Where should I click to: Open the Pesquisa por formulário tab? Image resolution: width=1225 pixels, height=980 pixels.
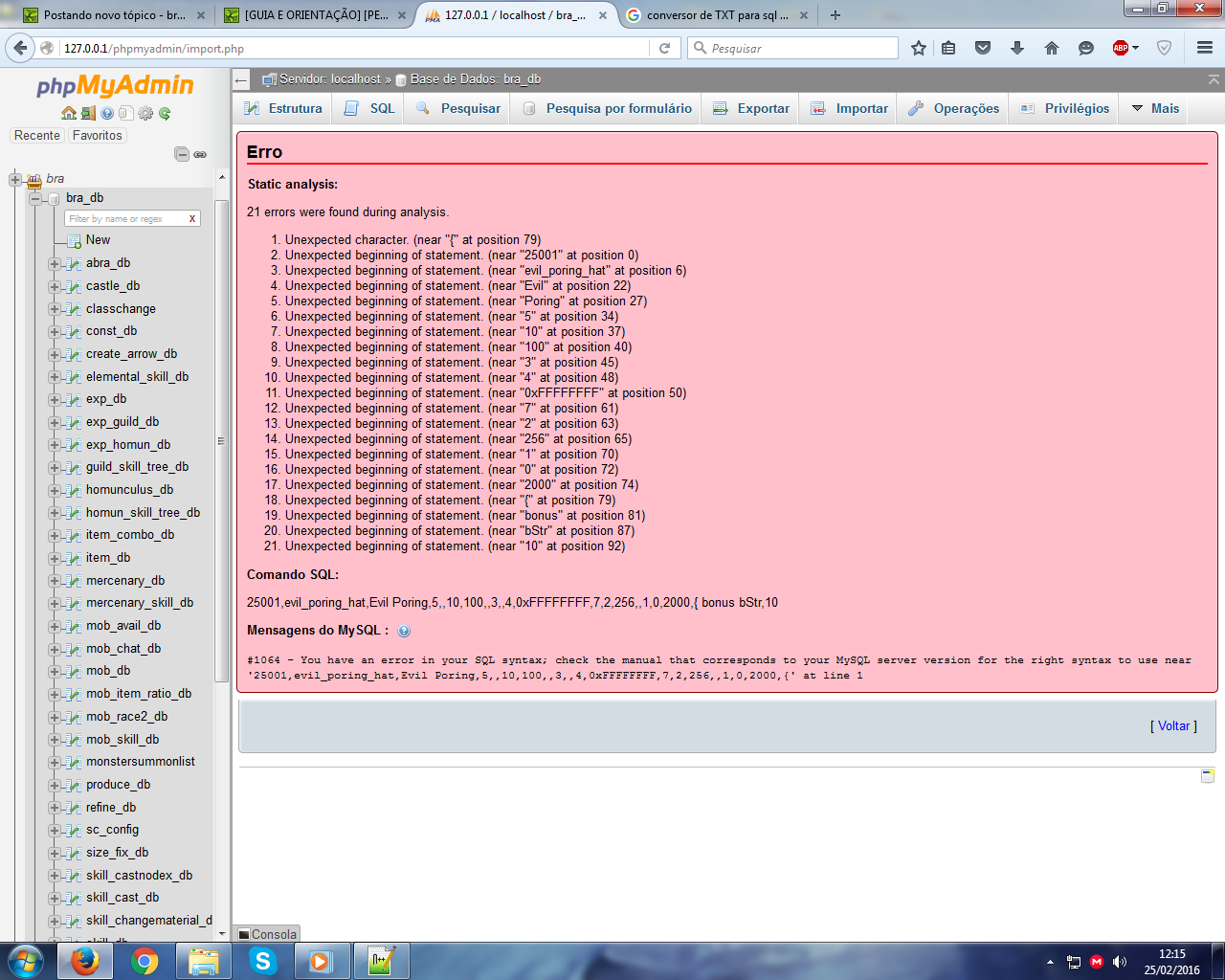608,108
